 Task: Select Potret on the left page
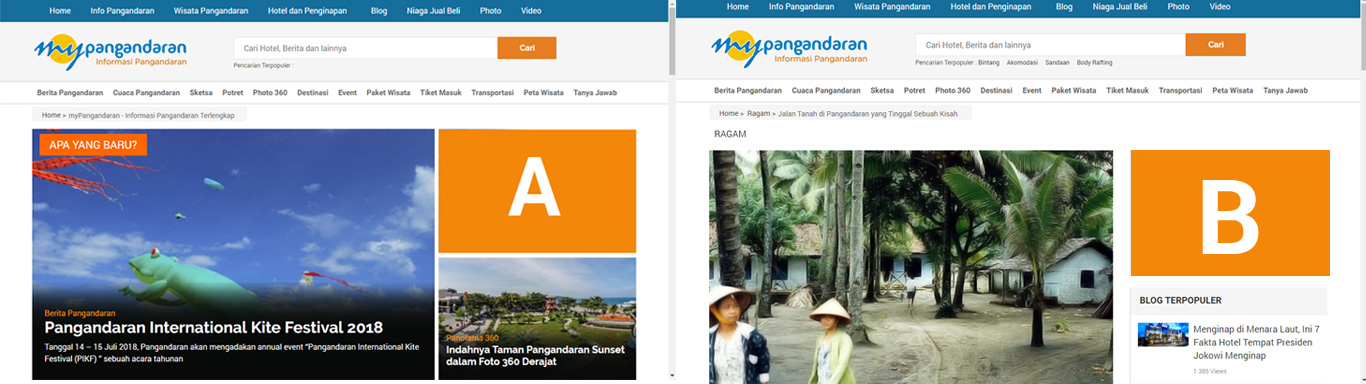233,92
